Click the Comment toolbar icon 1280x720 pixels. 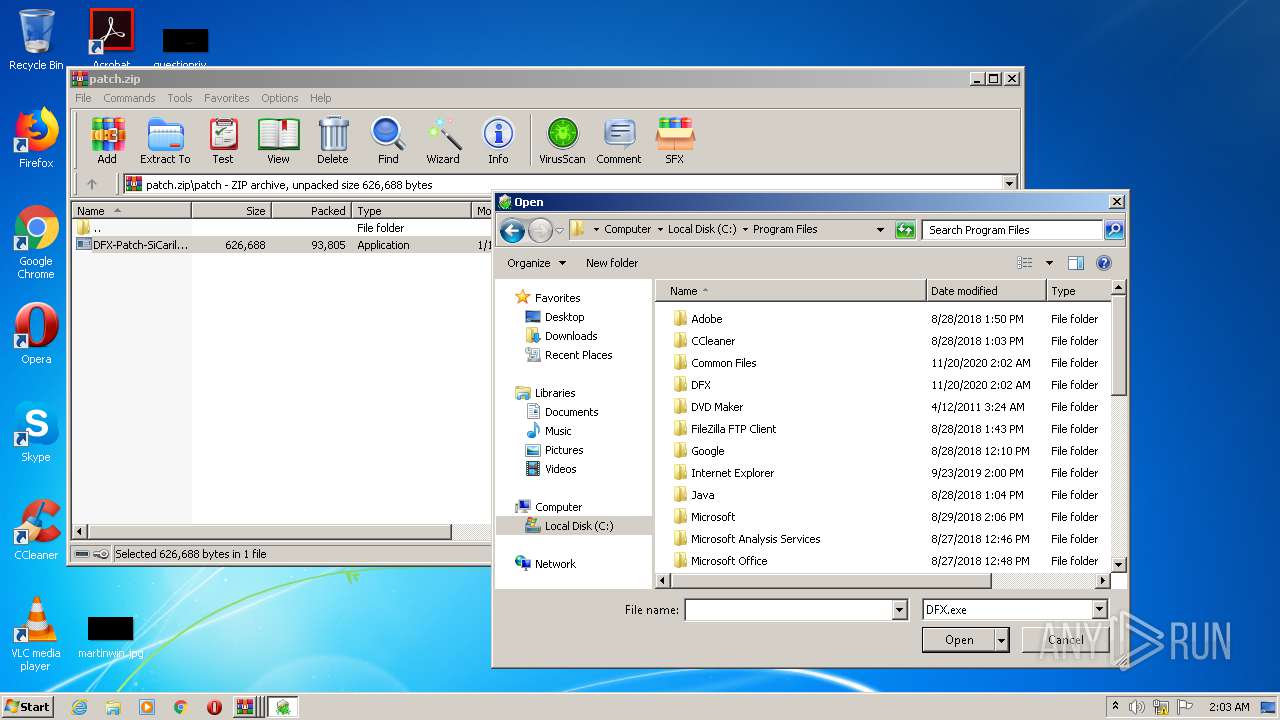619,141
